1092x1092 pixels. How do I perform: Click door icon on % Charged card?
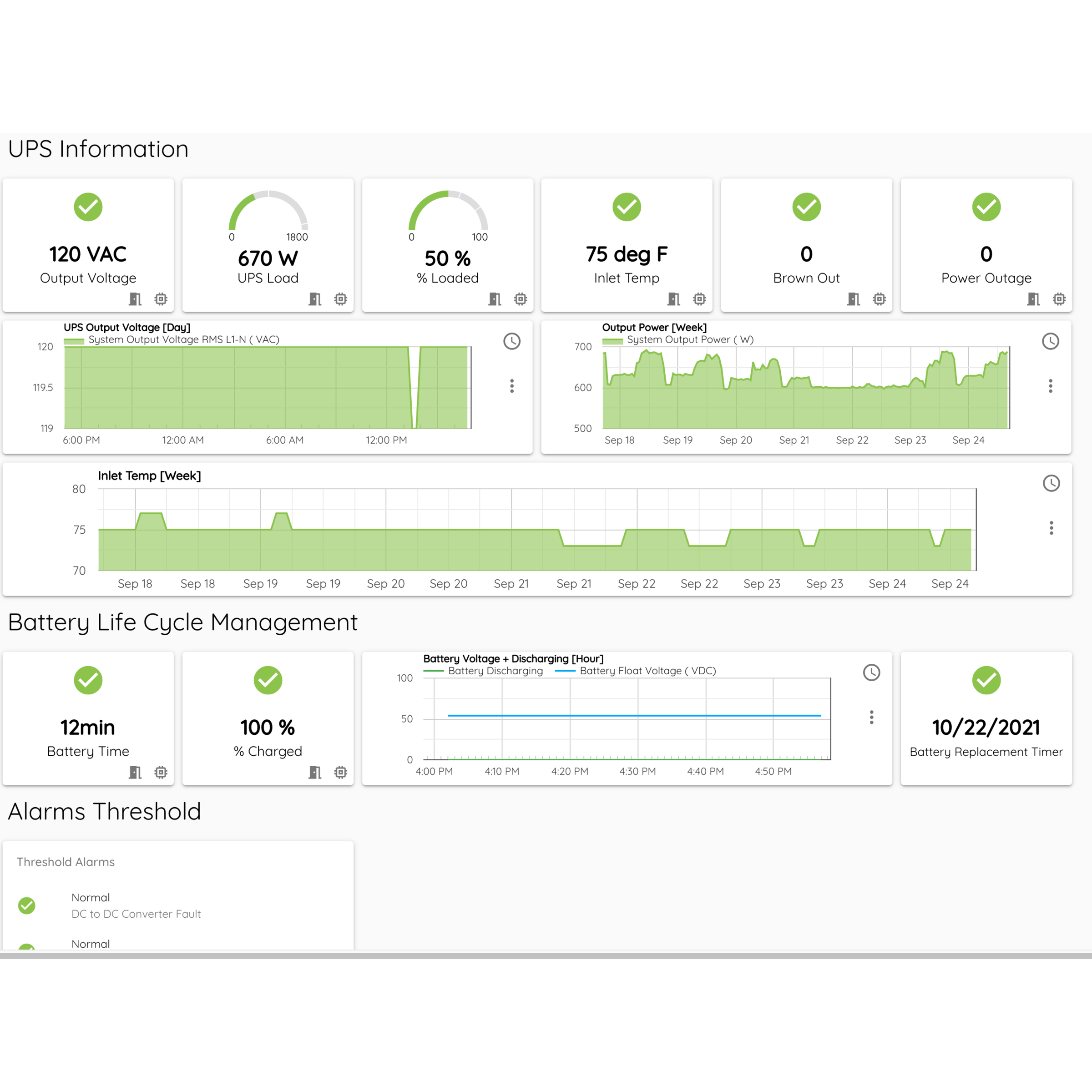point(315,772)
